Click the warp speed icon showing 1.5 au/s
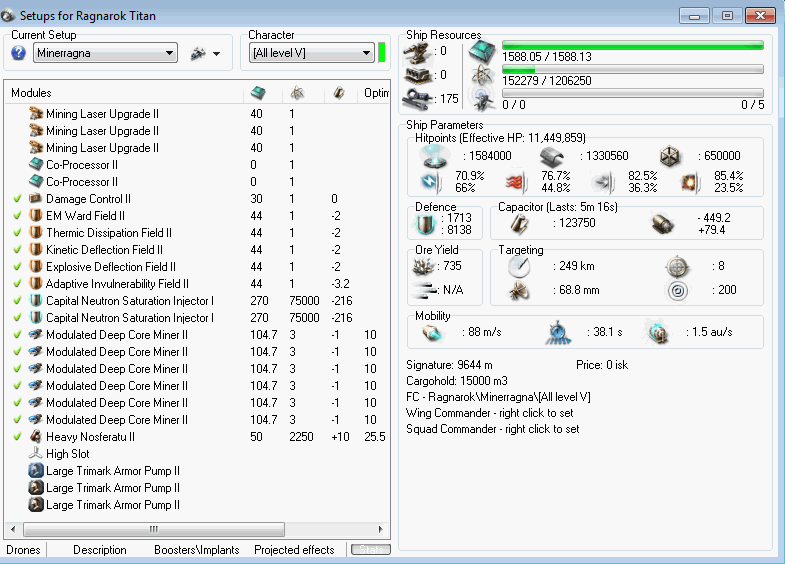785x564 pixels. [657, 333]
